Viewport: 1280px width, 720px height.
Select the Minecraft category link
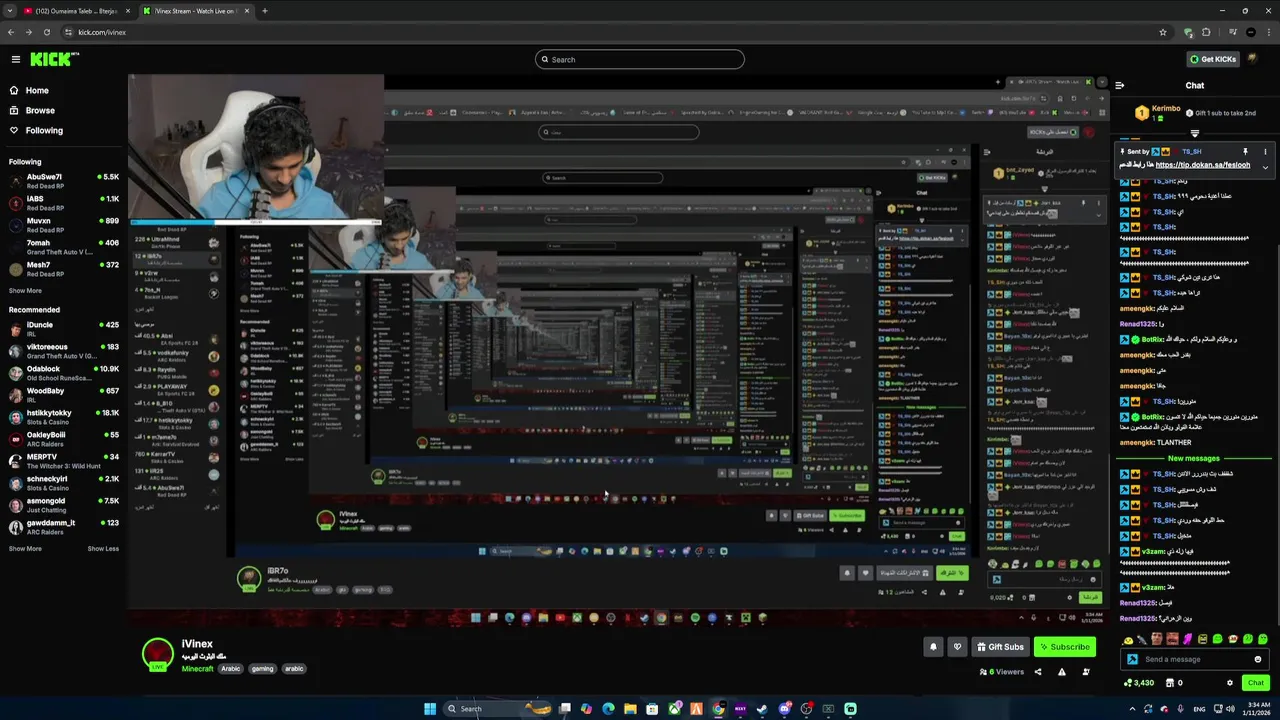[197, 669]
